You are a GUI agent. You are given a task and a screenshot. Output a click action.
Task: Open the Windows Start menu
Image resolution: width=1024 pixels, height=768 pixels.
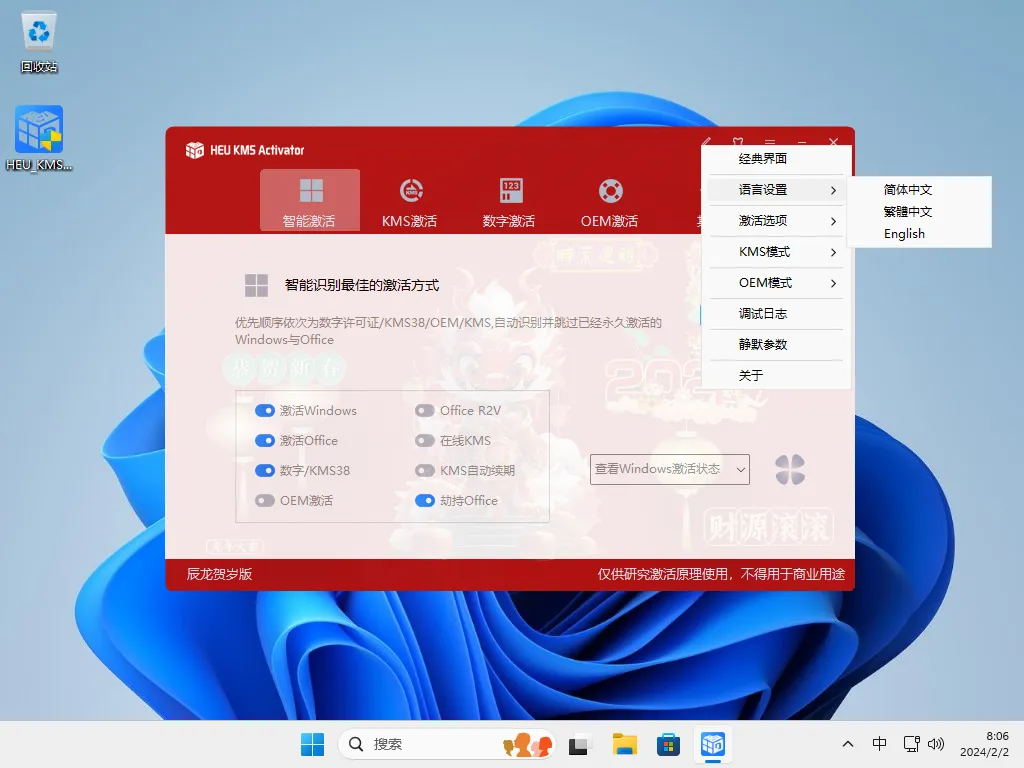[x=312, y=744]
